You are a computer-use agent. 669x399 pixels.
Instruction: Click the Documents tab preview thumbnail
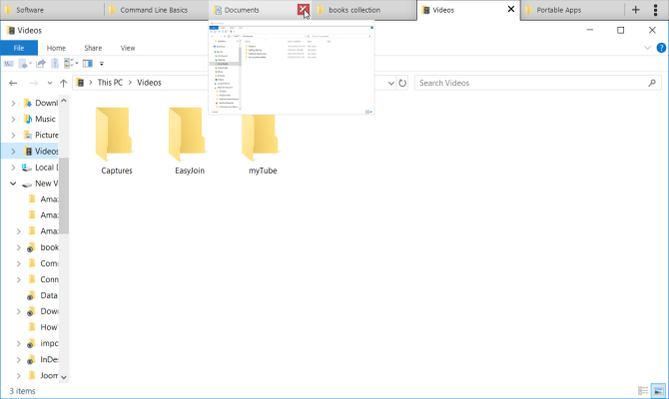pos(291,68)
